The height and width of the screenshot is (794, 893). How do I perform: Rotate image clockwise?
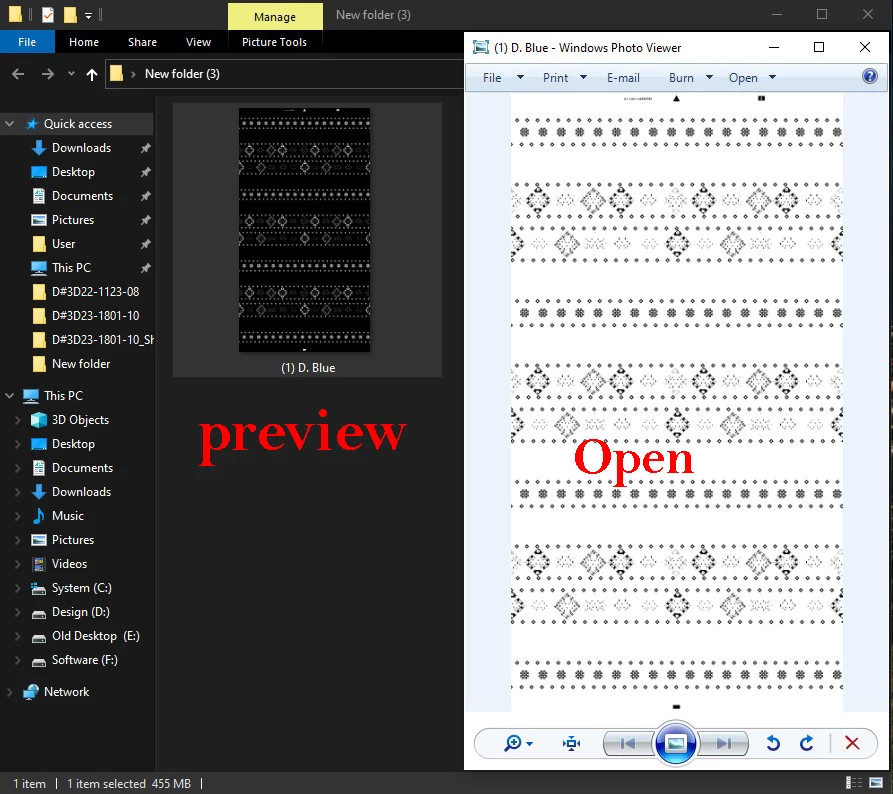[806, 743]
